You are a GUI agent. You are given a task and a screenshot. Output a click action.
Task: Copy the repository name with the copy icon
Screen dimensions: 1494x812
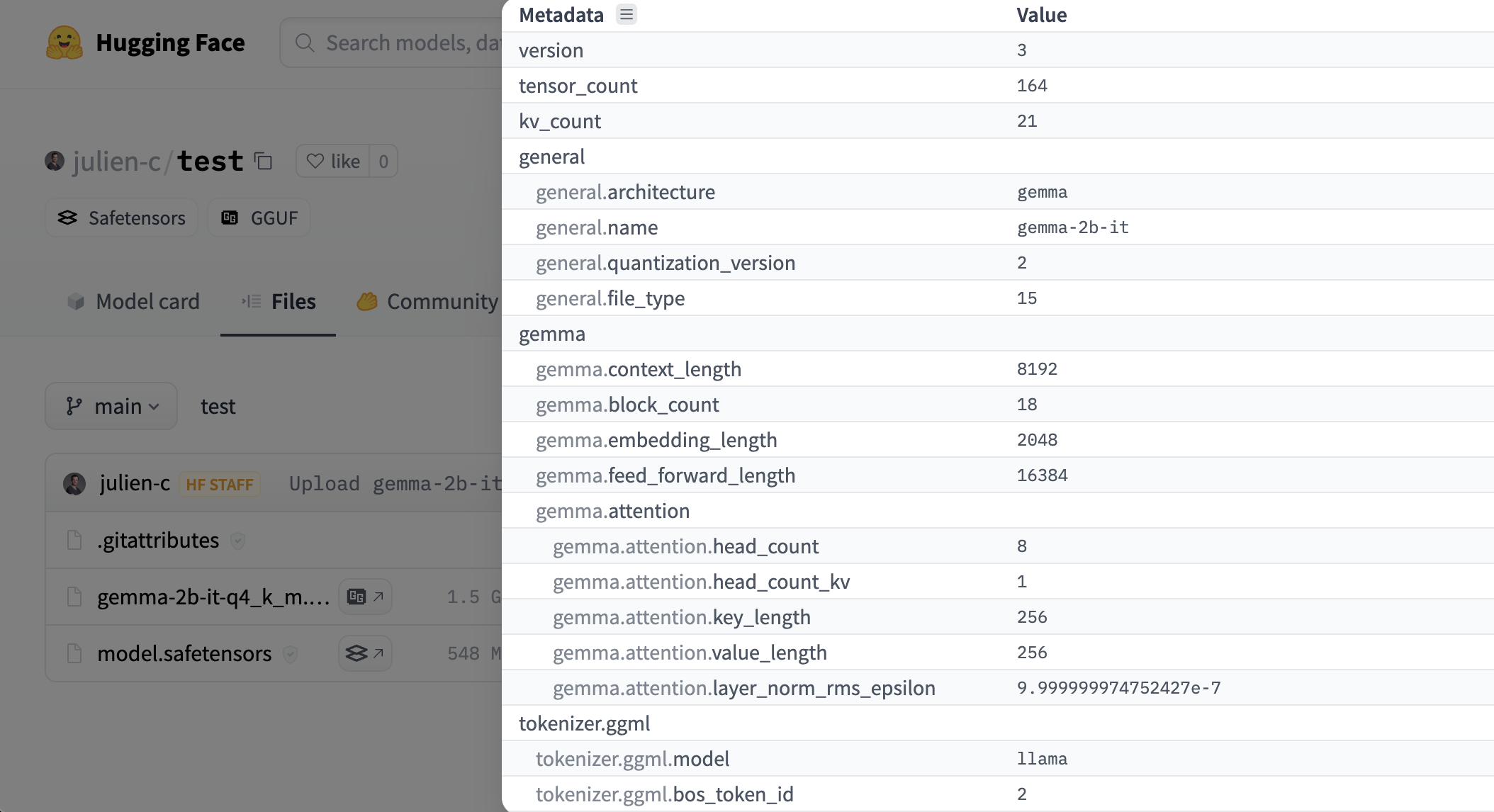tap(264, 162)
